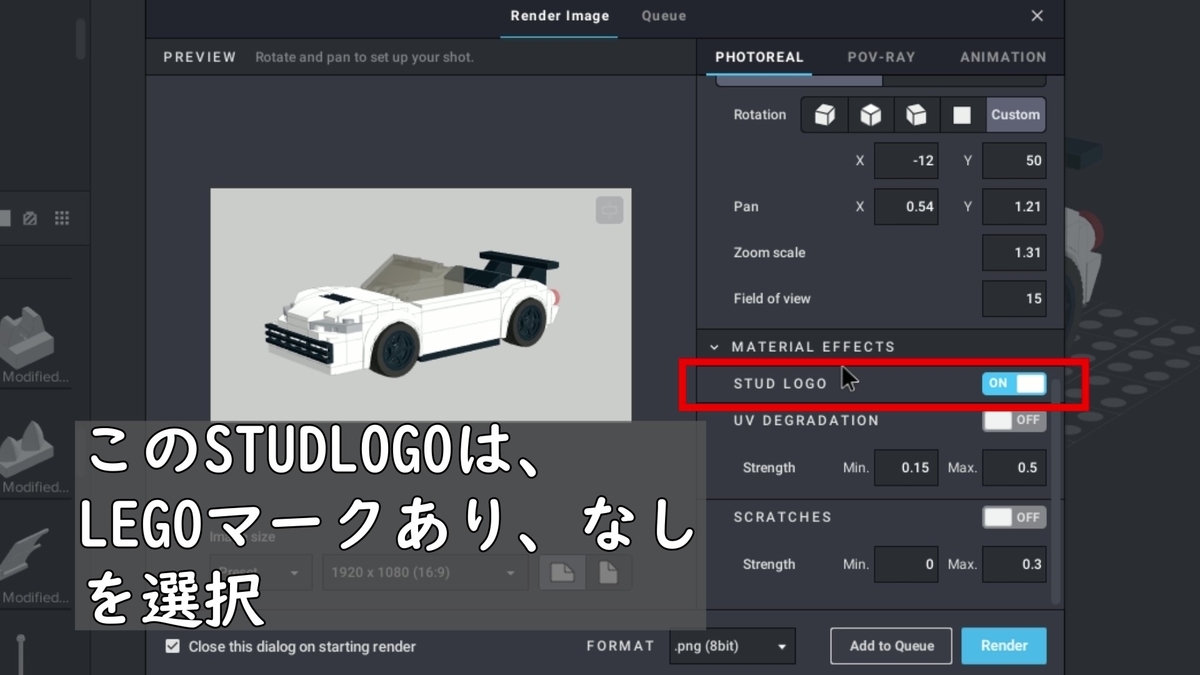
Task: Click the Render button
Action: pyautogui.click(x=1004, y=646)
